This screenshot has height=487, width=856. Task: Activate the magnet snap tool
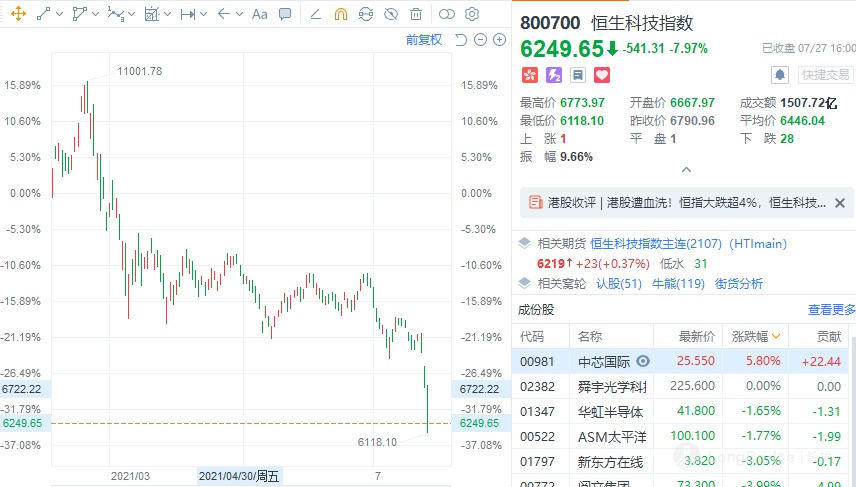coord(341,14)
